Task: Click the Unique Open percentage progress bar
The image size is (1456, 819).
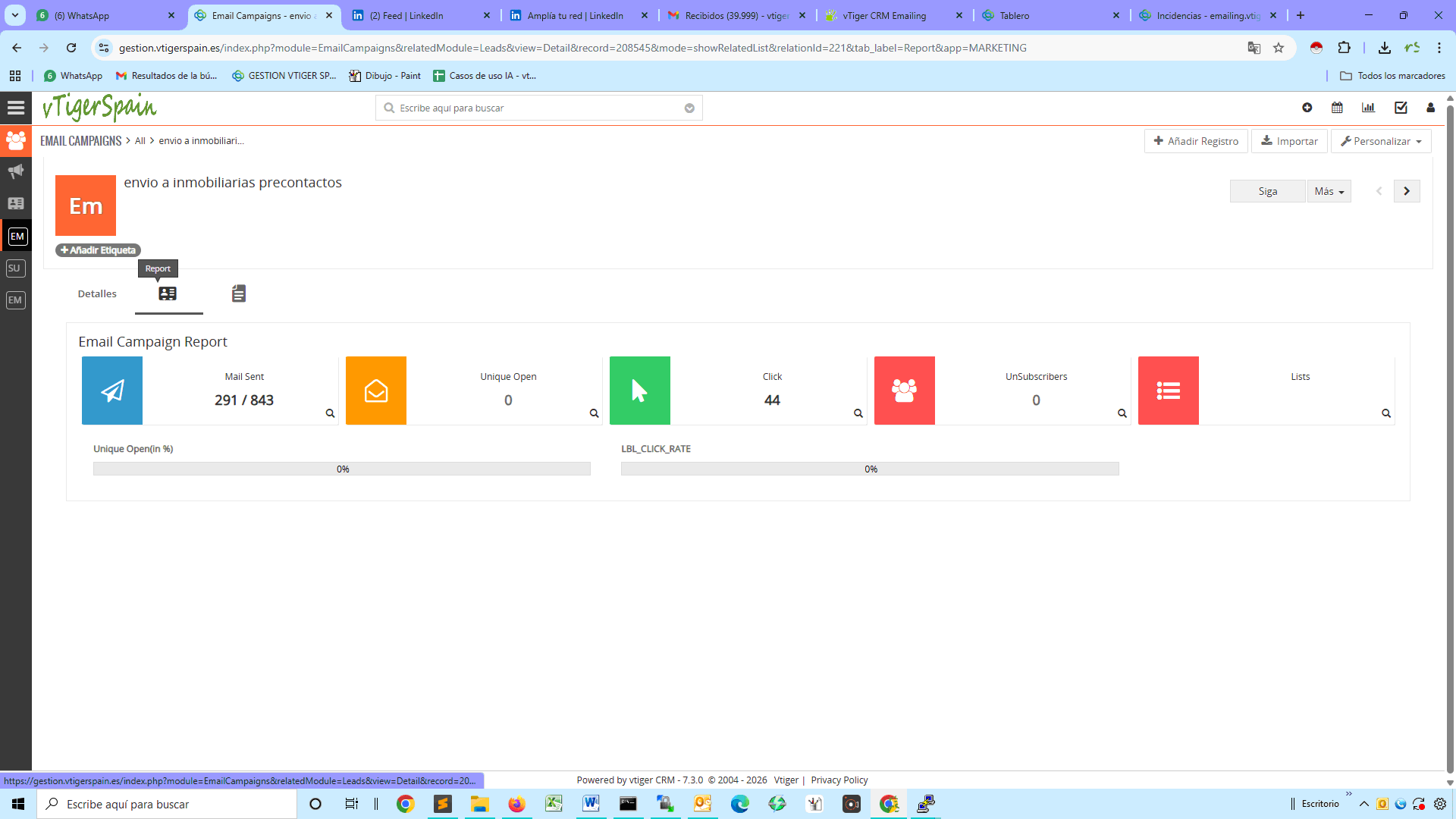Action: click(342, 469)
